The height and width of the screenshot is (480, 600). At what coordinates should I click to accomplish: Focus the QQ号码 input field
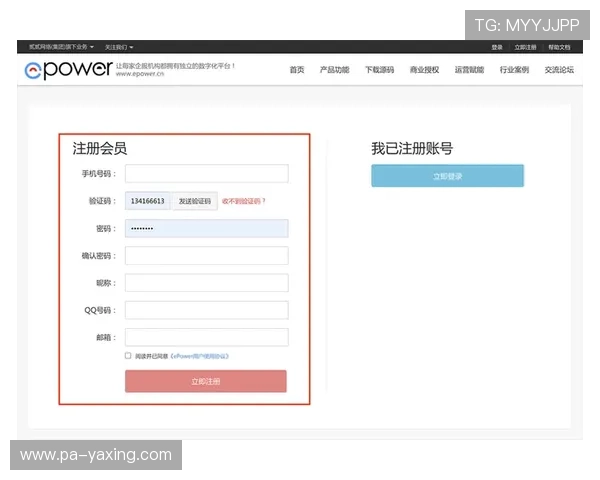pos(207,310)
